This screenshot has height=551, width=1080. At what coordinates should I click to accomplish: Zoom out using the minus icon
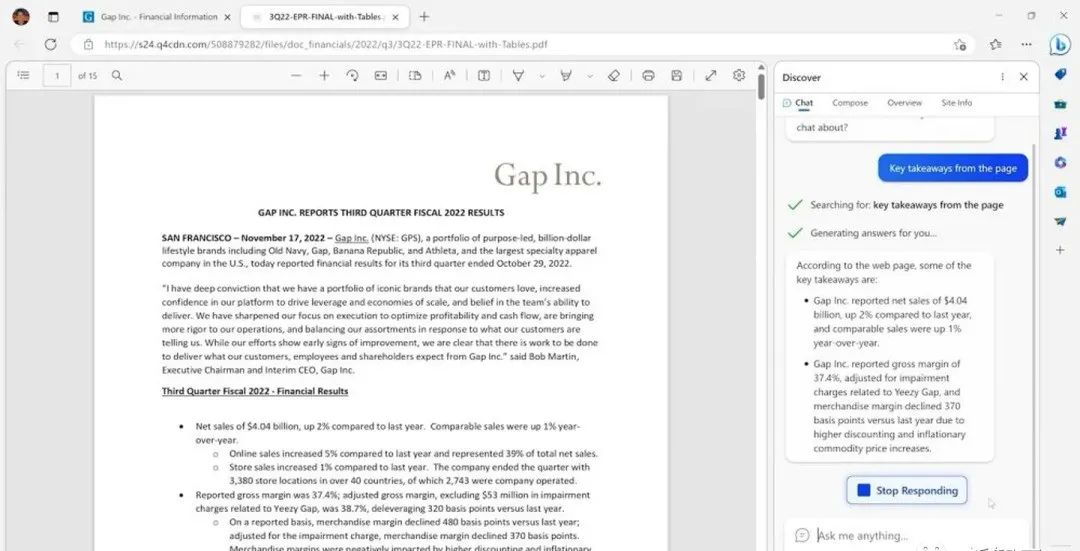click(296, 76)
